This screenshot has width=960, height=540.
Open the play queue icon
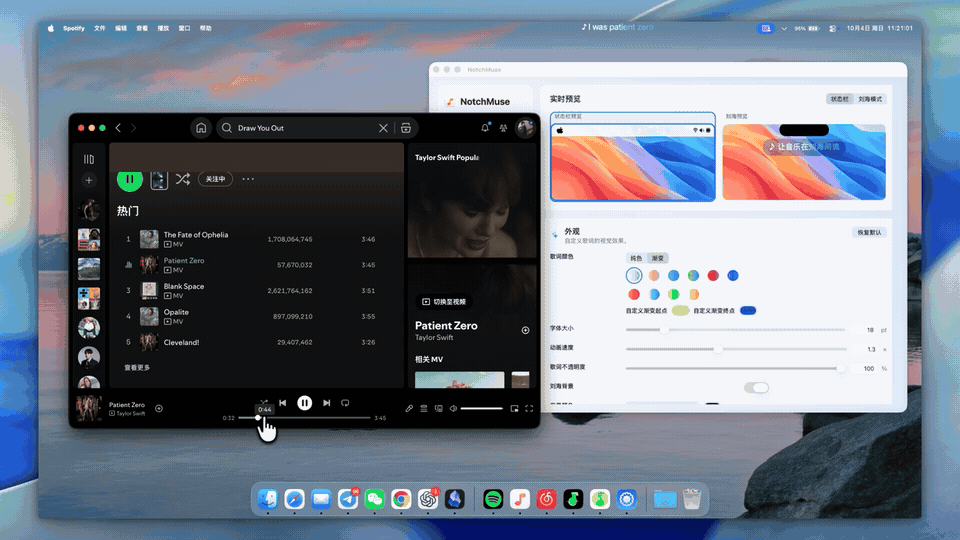[x=424, y=408]
